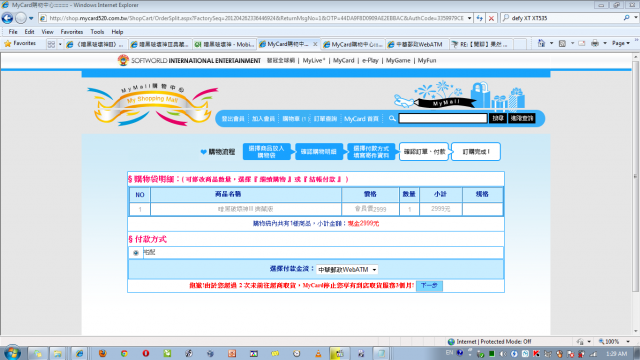Click the 訂購完成！ step box
The width and height of the screenshot is (640, 360).
point(476,151)
